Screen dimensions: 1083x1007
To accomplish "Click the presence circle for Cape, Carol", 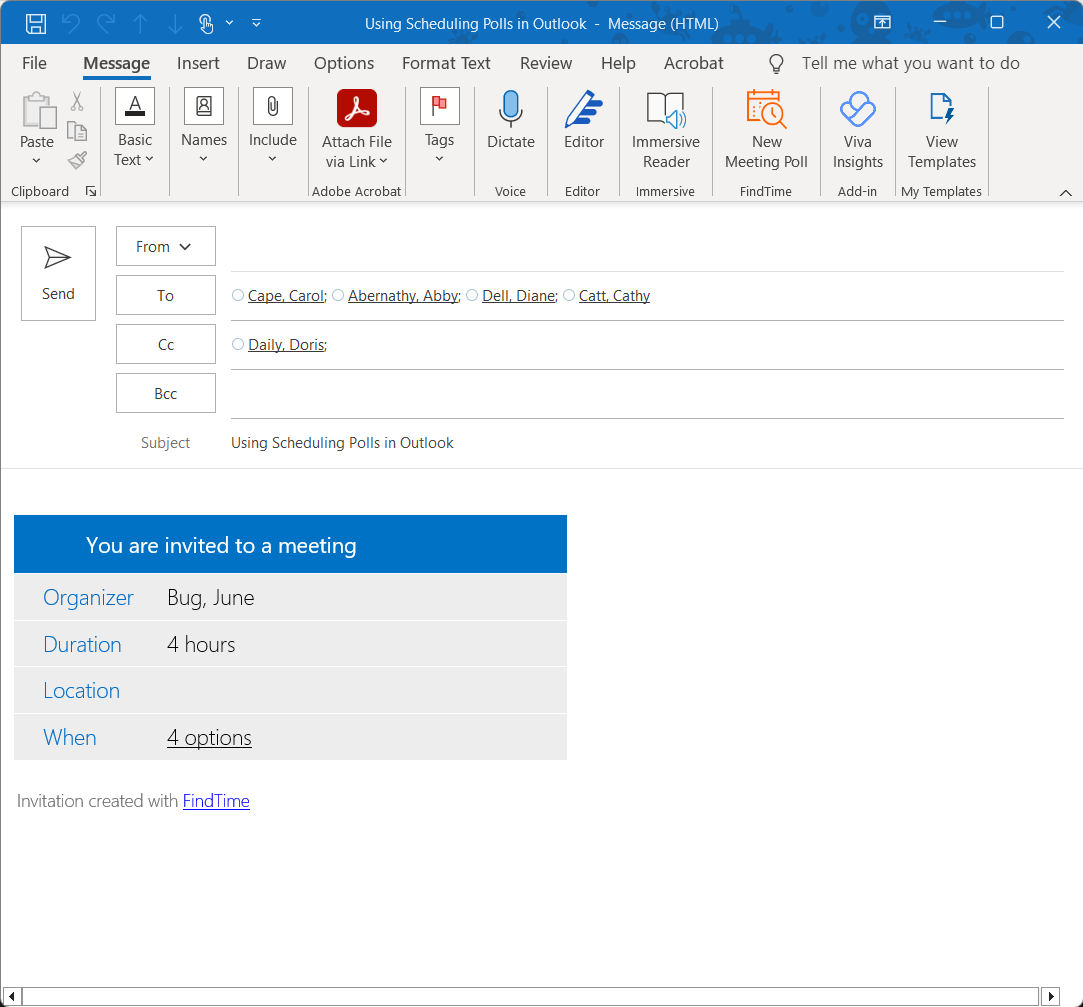I will [238, 296].
